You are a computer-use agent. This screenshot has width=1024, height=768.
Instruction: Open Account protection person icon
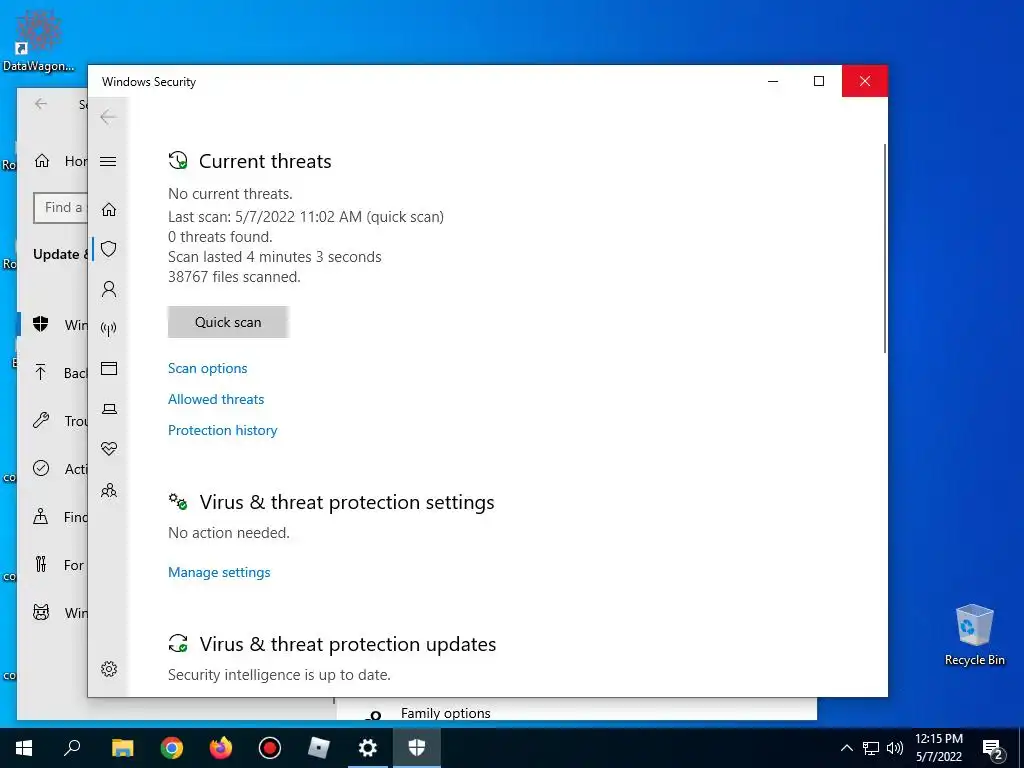(x=109, y=289)
